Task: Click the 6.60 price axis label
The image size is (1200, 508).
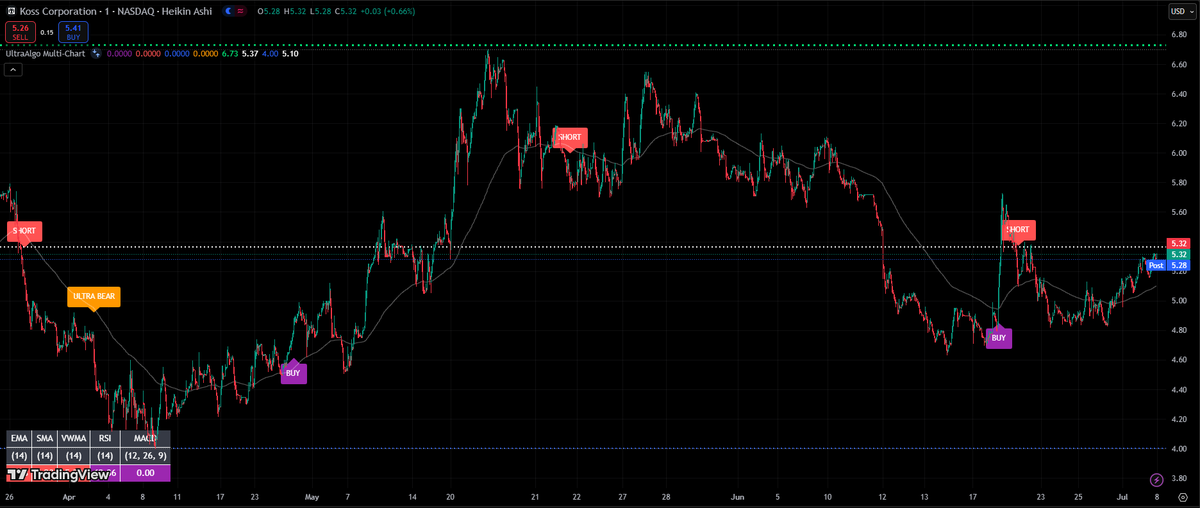Action: (x=1178, y=64)
